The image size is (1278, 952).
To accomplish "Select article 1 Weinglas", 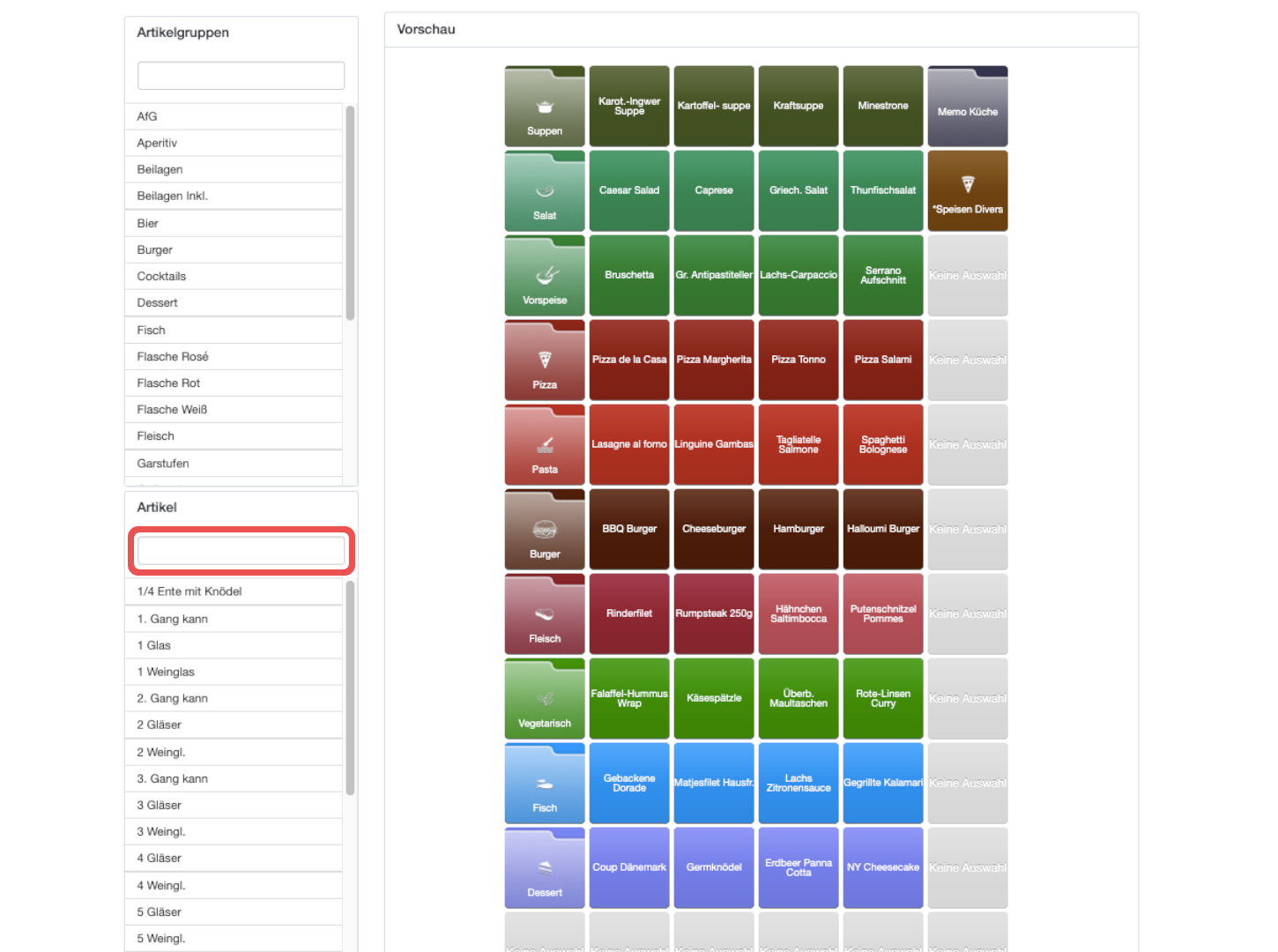I will [x=234, y=672].
